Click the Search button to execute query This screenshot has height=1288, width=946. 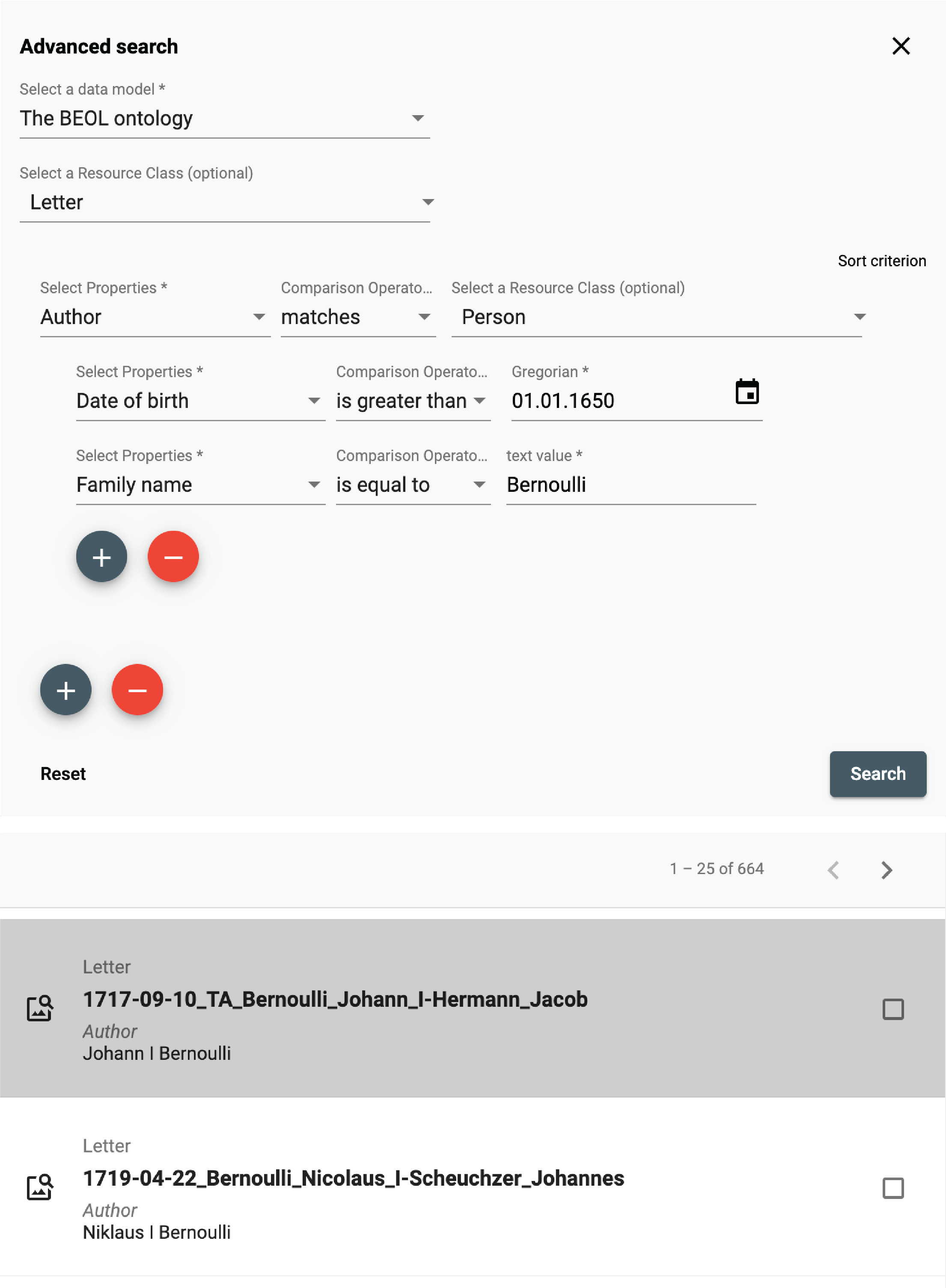[877, 773]
